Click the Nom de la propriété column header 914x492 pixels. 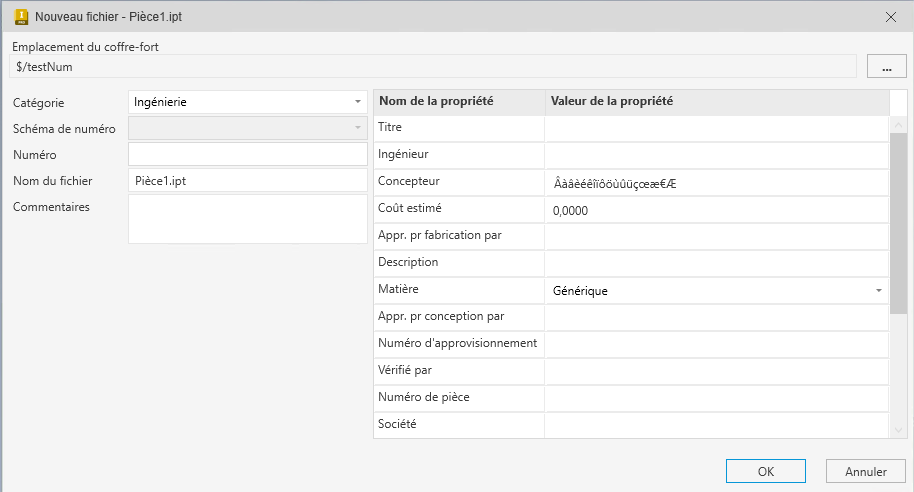point(459,101)
